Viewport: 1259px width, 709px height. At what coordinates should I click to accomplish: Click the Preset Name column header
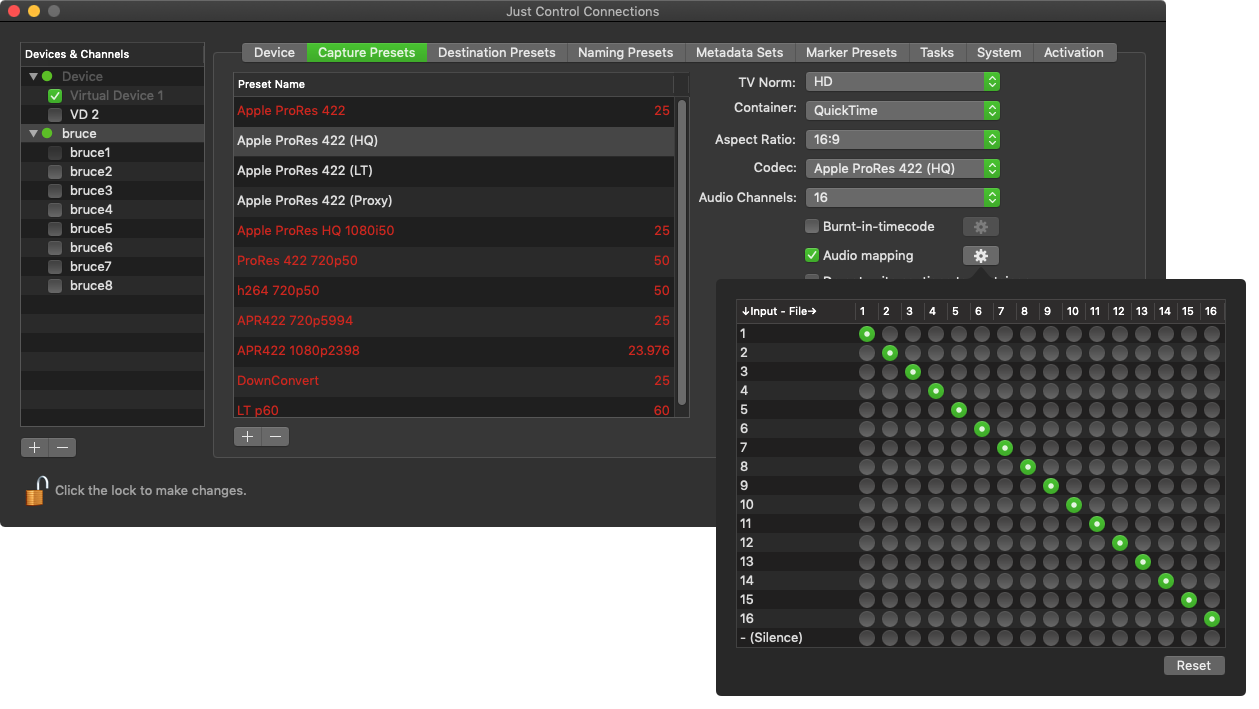pos(454,84)
